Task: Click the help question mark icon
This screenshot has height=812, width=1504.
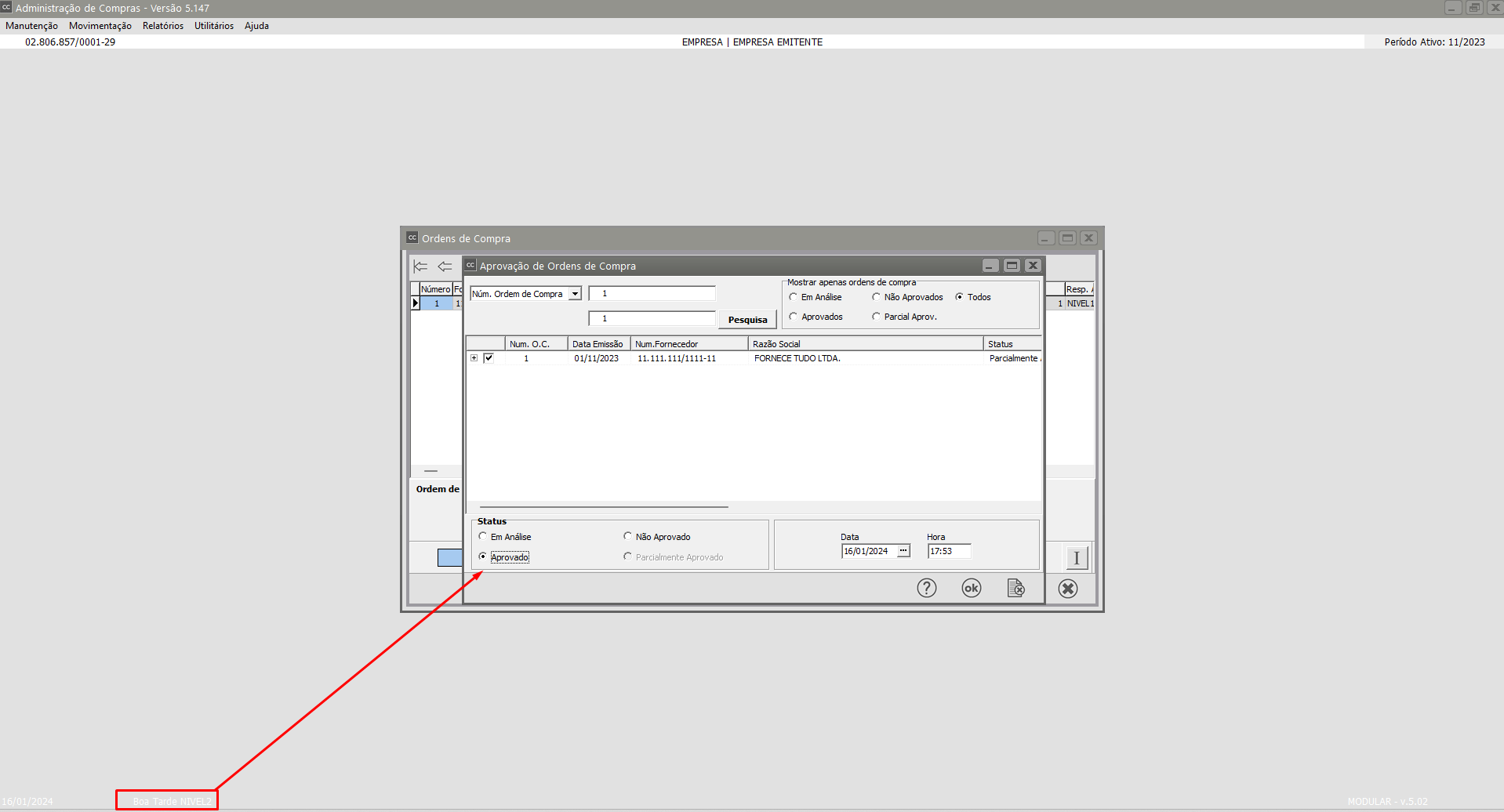Action: coord(926,588)
